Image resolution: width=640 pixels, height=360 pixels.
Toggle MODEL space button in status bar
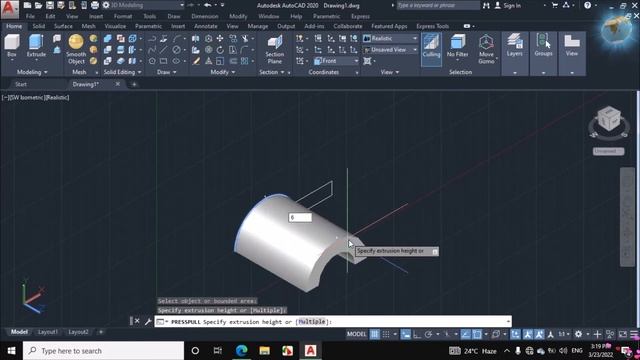click(356, 334)
